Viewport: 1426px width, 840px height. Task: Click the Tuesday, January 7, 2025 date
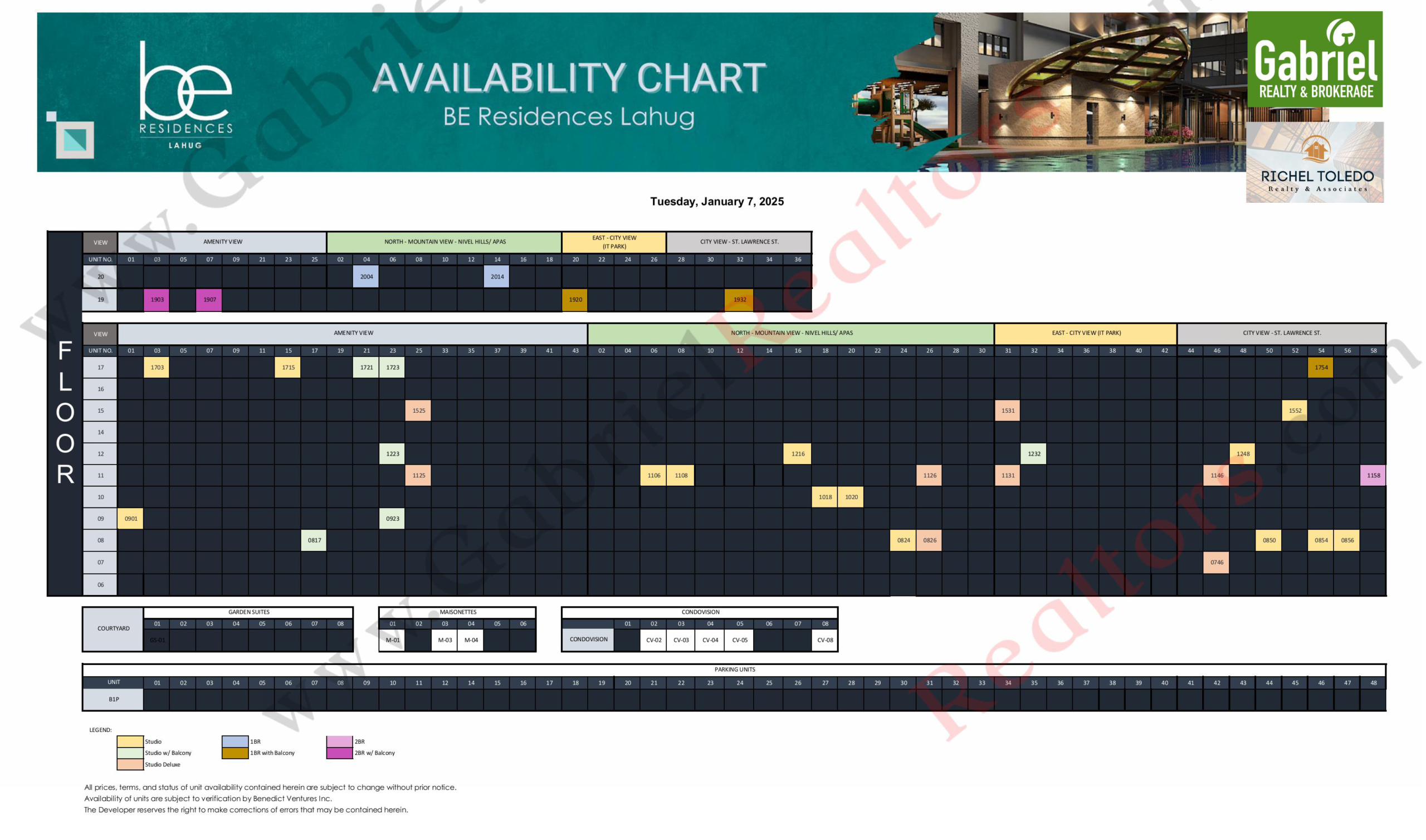click(x=716, y=202)
